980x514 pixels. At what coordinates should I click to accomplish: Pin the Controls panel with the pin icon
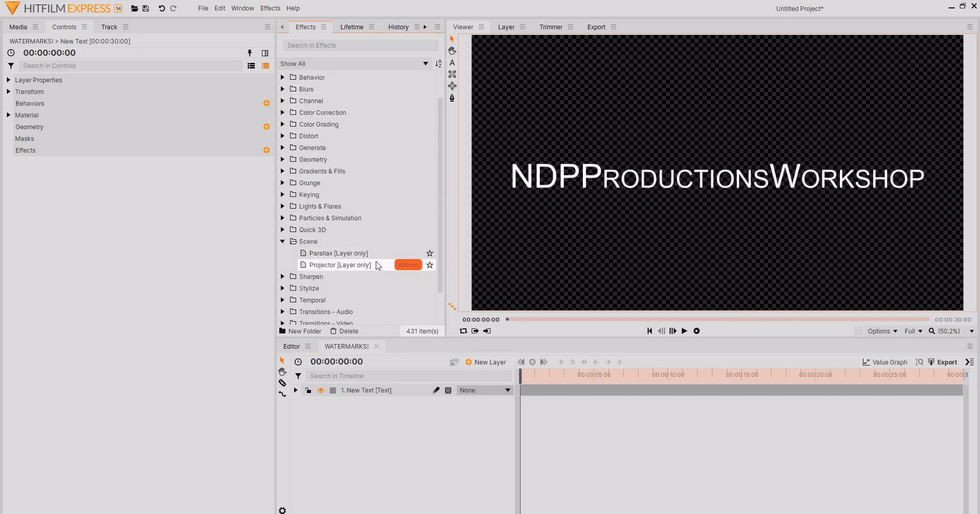249,53
